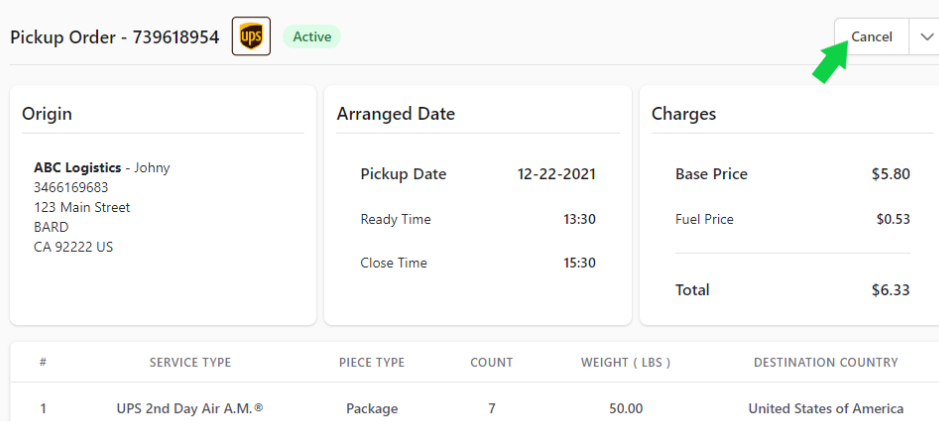The image size is (939, 436).
Task: Click the WEIGHT ( LBS ) column header
Action: (625, 362)
